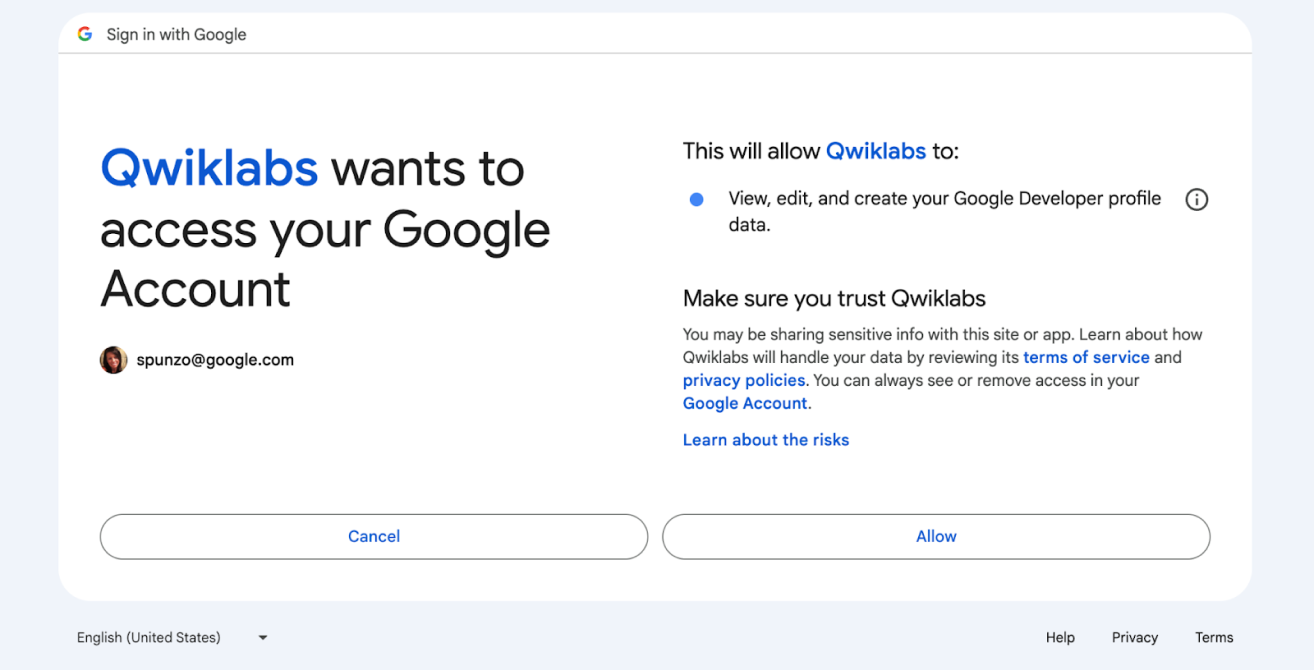Click the blue scope bullet indicator

(695, 199)
